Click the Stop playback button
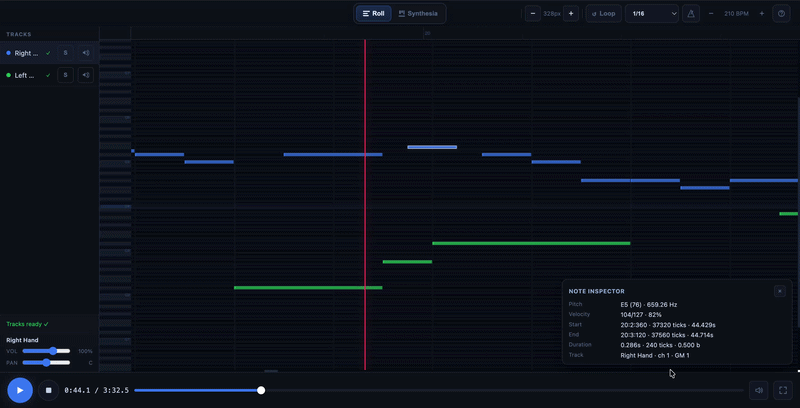 click(x=48, y=390)
